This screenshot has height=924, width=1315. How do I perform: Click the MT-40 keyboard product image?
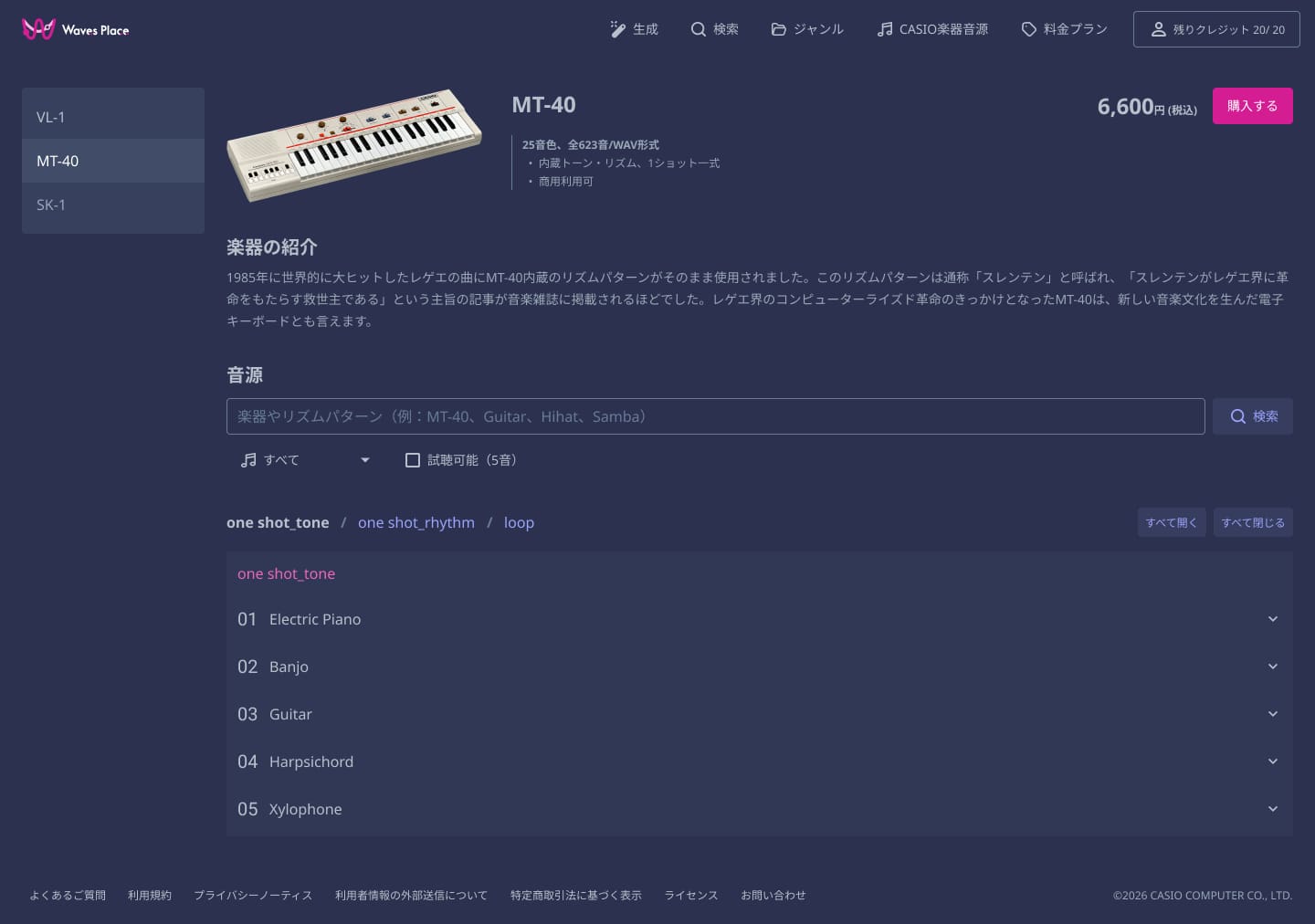click(354, 143)
